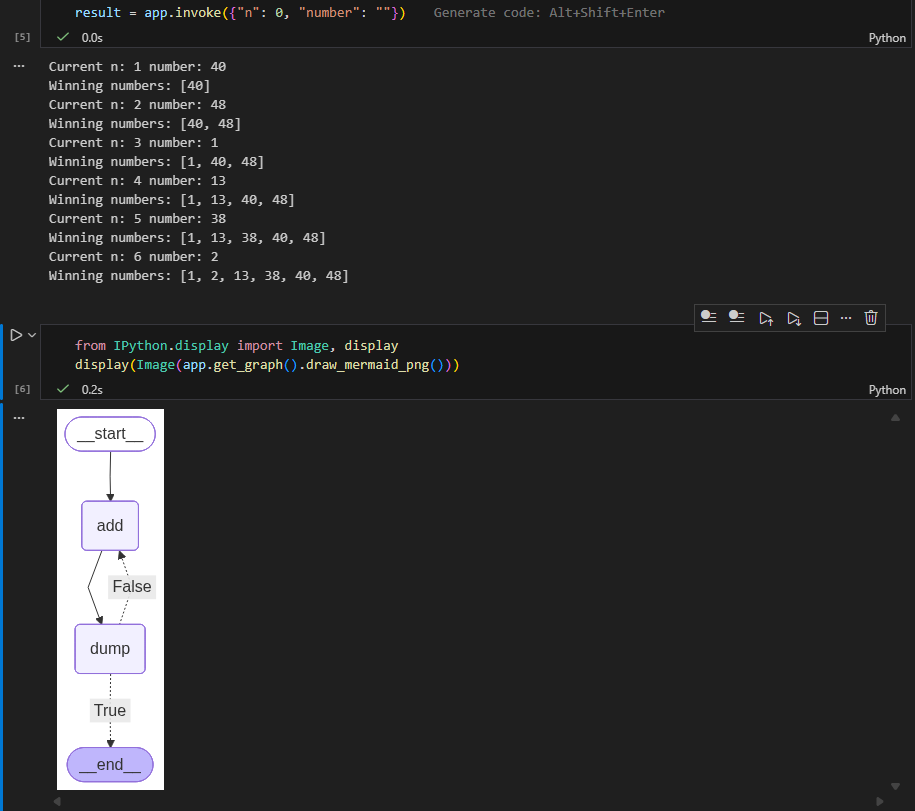Image resolution: width=915 pixels, height=811 pixels.
Task: Run the display cell with the play button
Action: [x=14, y=334]
